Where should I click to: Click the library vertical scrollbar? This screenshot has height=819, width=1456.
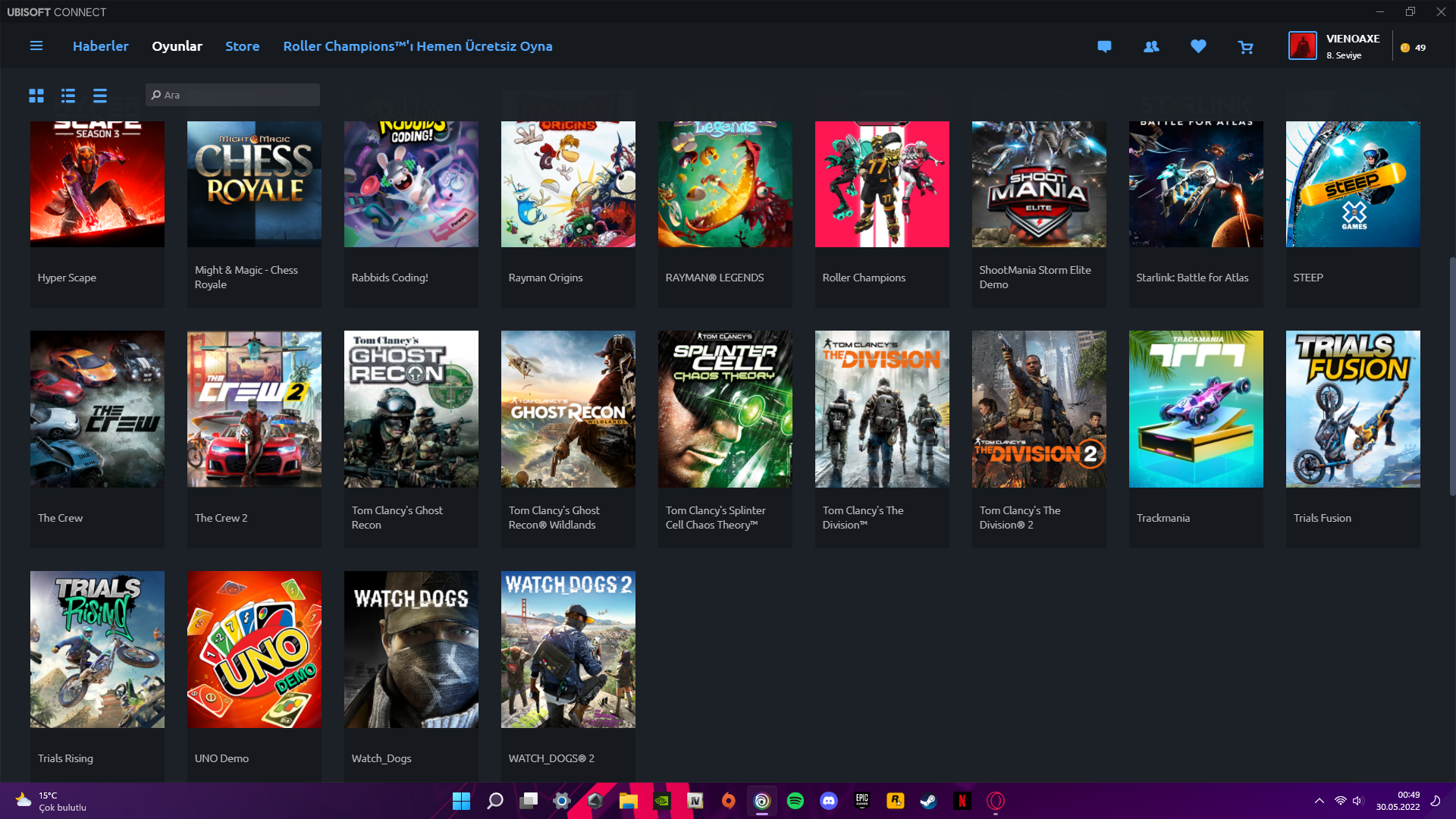point(1451,377)
